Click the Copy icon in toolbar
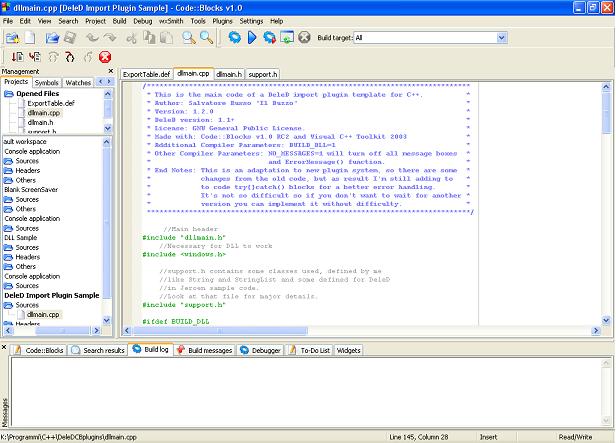Viewport: 616px width, 443px height. [x=149, y=38]
